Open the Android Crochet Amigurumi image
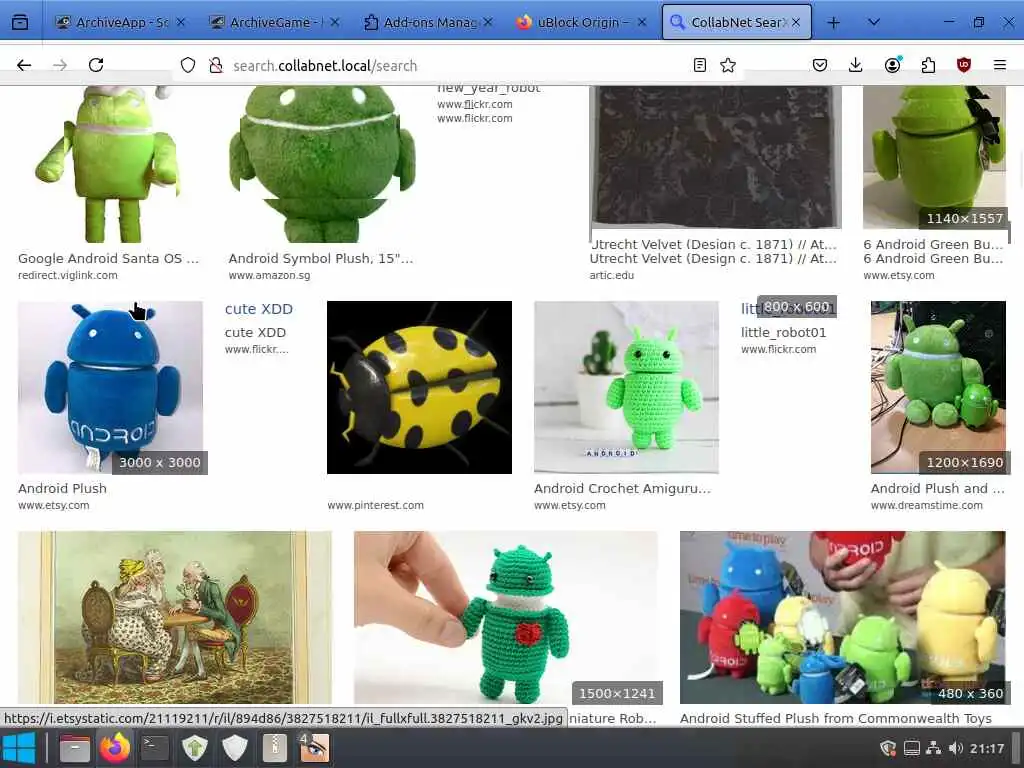The image size is (1024, 768). (x=626, y=387)
